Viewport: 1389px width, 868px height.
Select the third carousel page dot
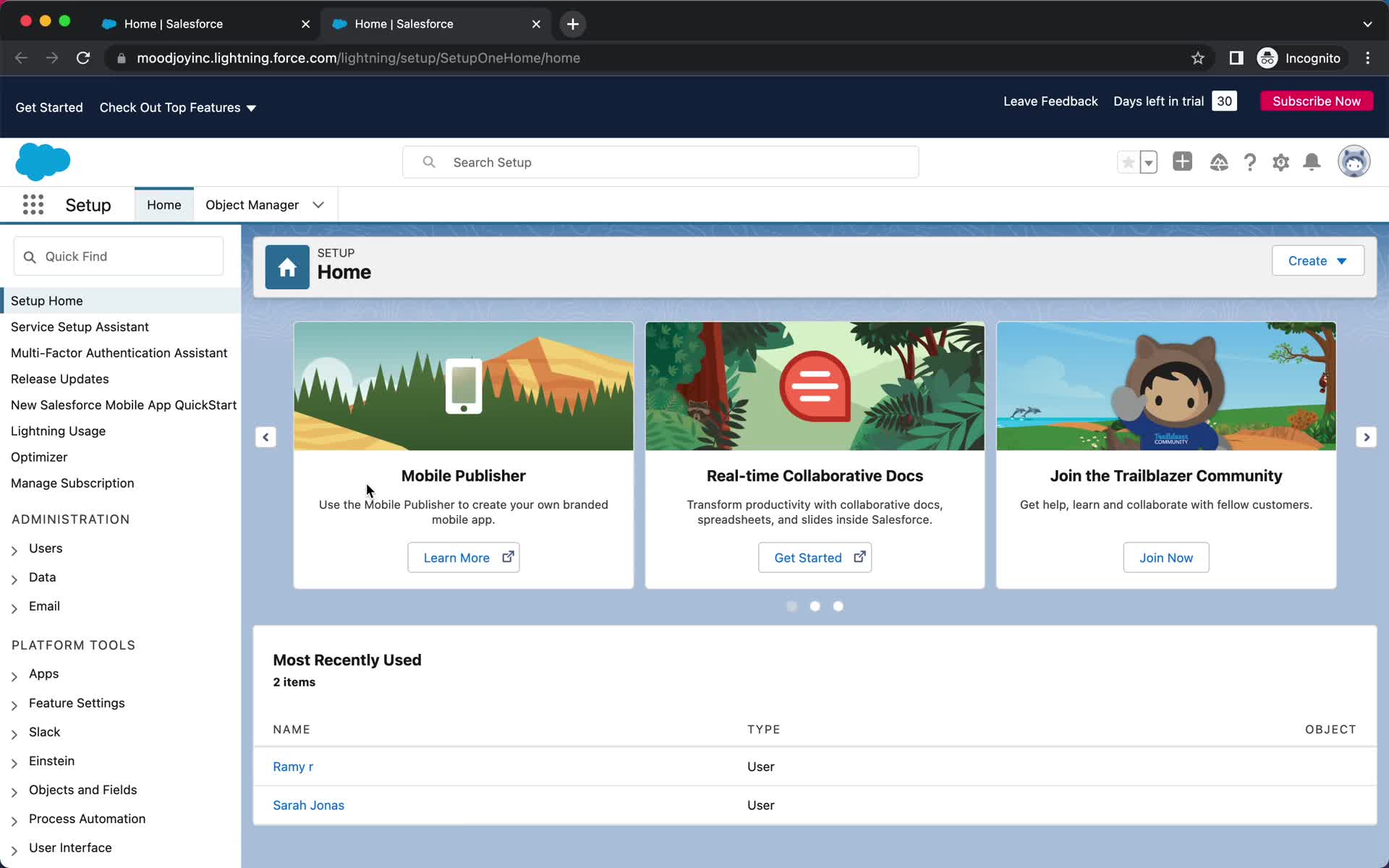tap(838, 606)
